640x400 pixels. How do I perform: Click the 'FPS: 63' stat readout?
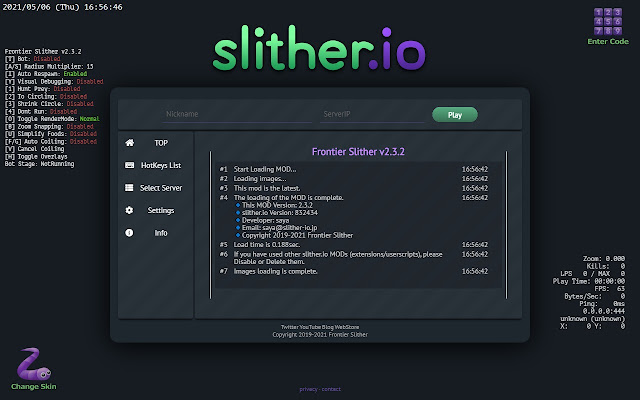tap(609, 289)
